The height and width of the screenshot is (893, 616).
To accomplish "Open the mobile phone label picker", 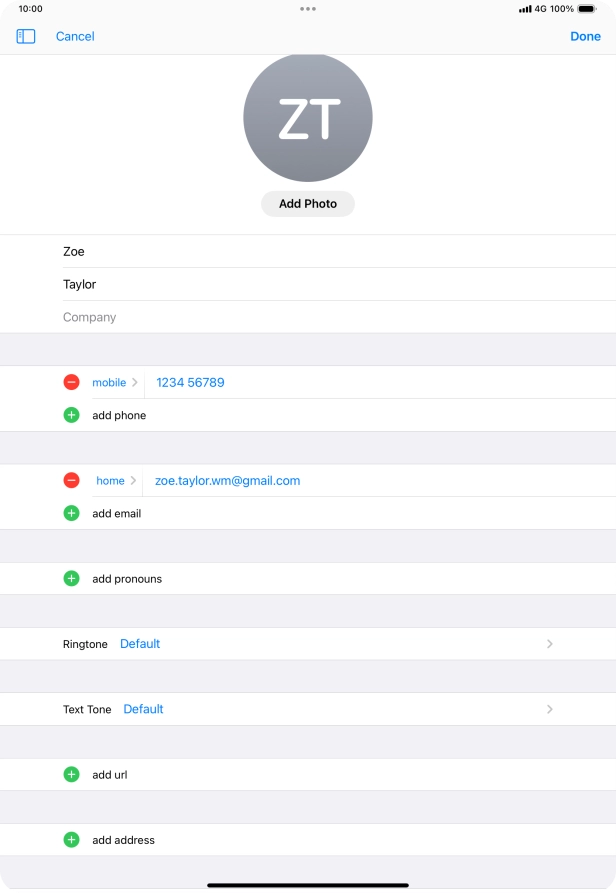I will tap(114, 382).
